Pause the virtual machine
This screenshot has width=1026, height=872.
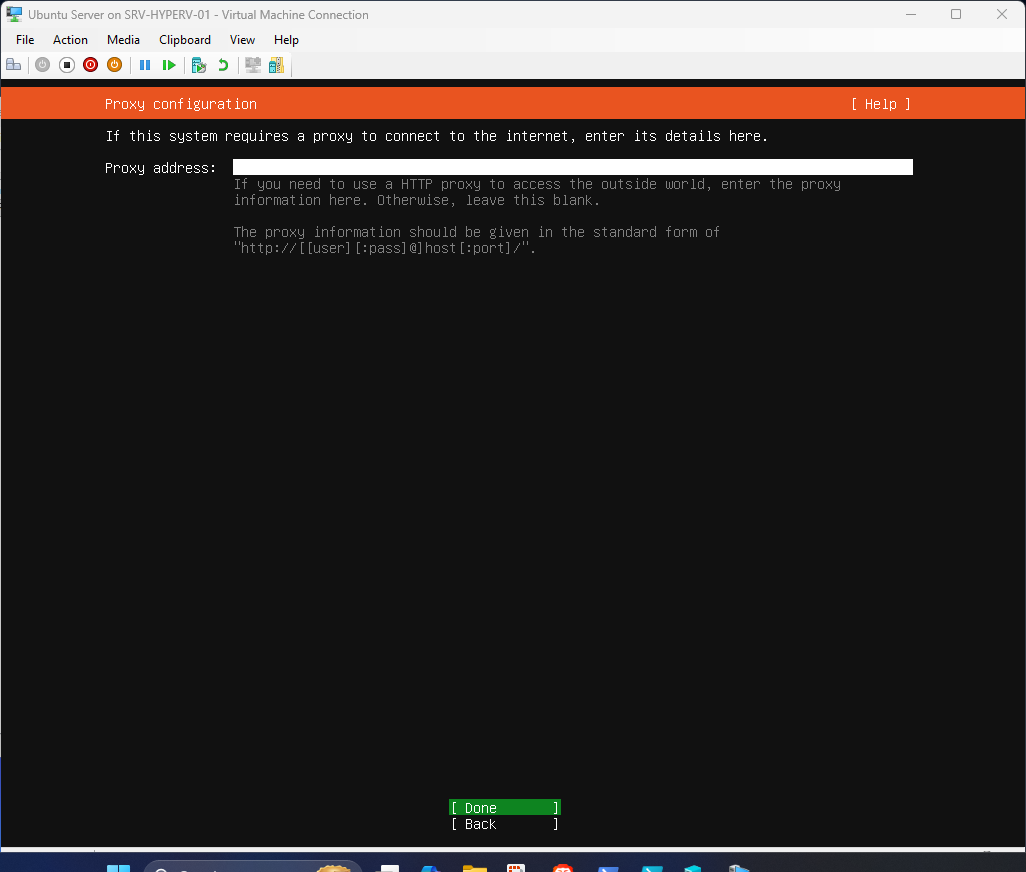pos(145,64)
